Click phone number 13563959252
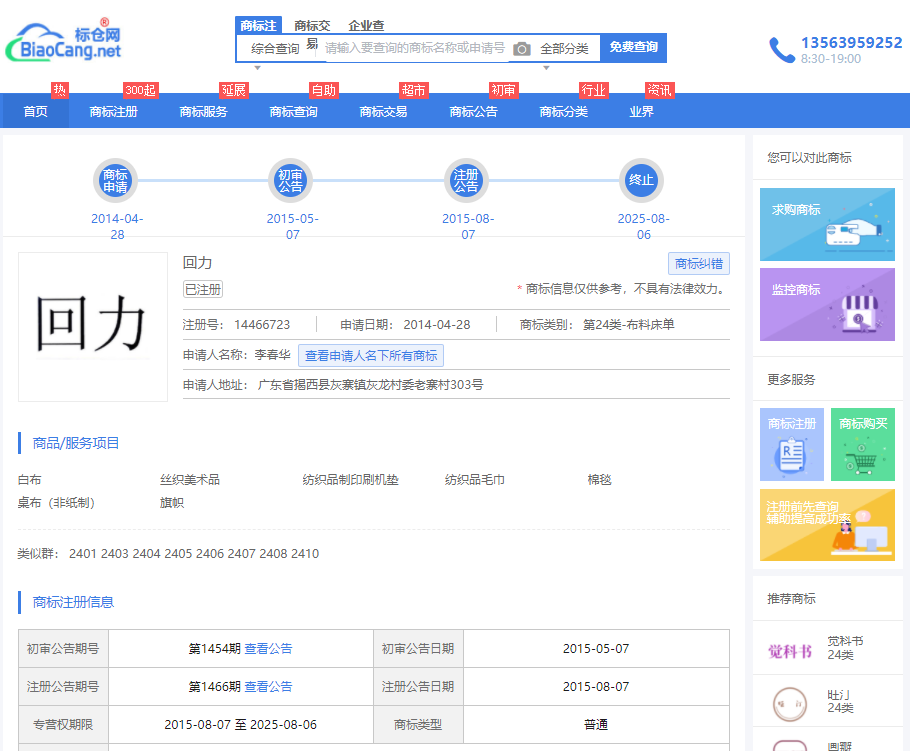Image resolution: width=910 pixels, height=751 pixels. coord(851,43)
